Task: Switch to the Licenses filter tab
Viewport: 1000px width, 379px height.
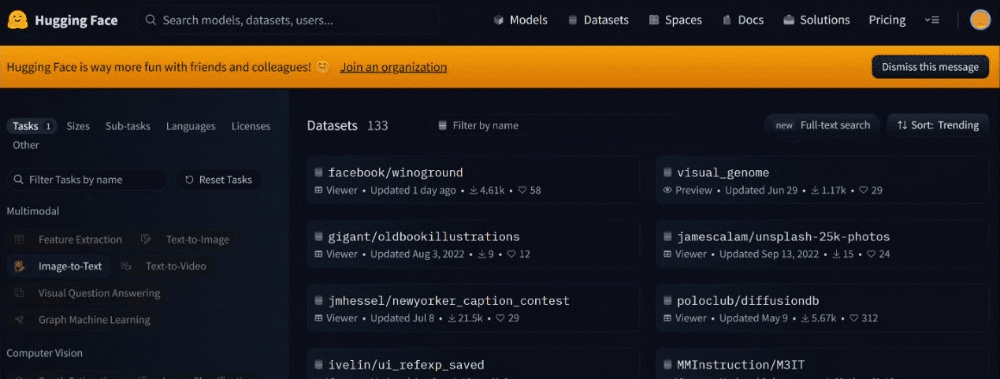Action: [251, 126]
